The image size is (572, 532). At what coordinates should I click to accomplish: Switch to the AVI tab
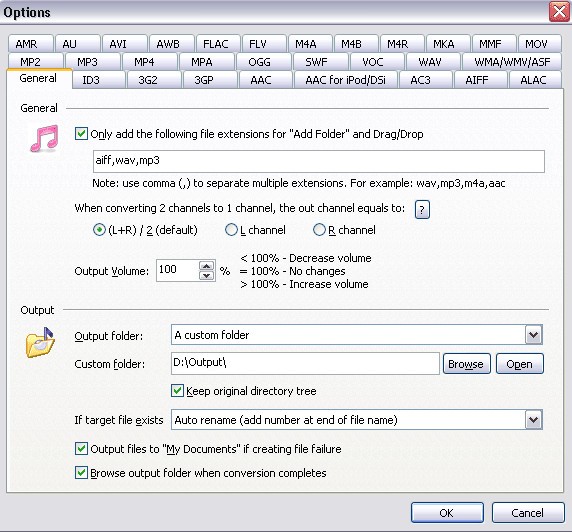pos(125,44)
